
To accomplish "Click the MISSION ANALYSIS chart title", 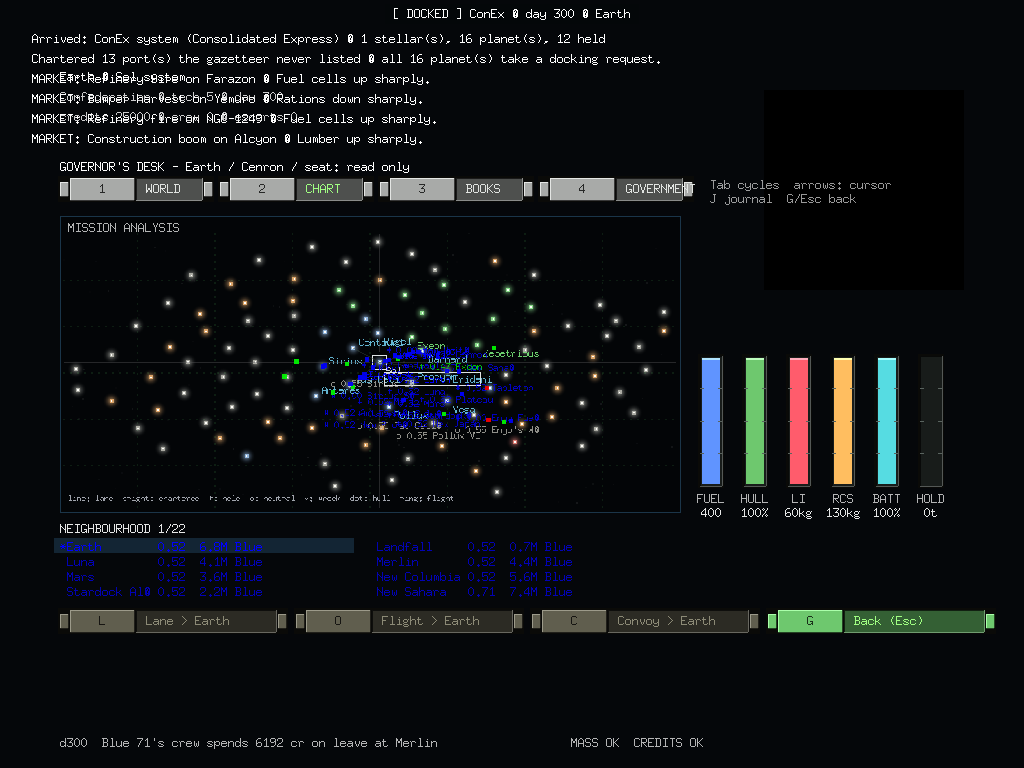I will tap(123, 227).
